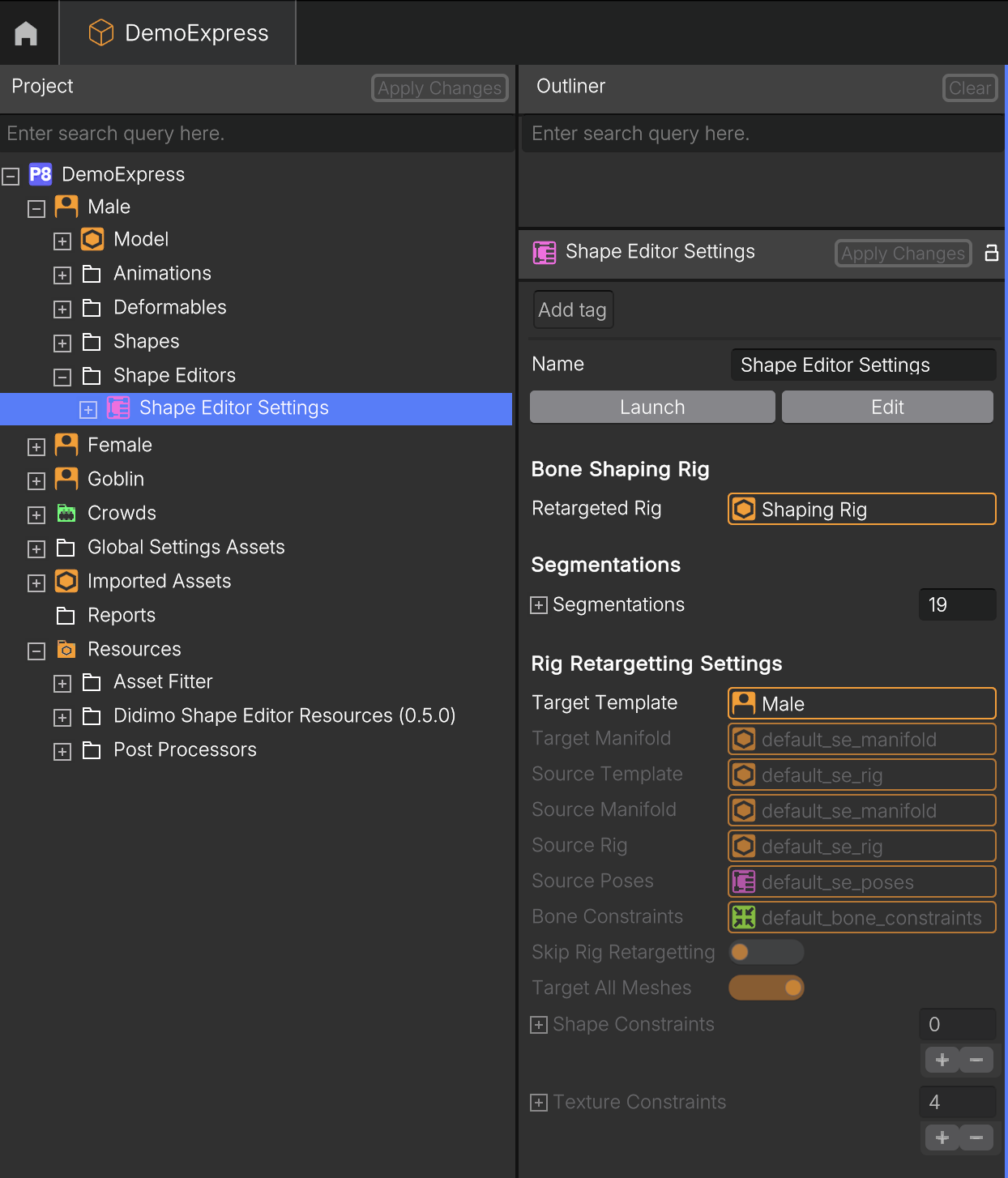Collapse the Shape Editors folder
This screenshot has height=1178, width=1008.
62,377
